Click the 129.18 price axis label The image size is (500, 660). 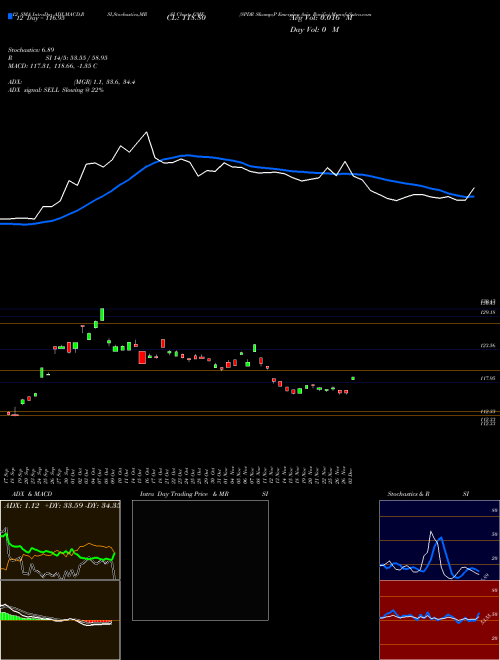(488, 312)
